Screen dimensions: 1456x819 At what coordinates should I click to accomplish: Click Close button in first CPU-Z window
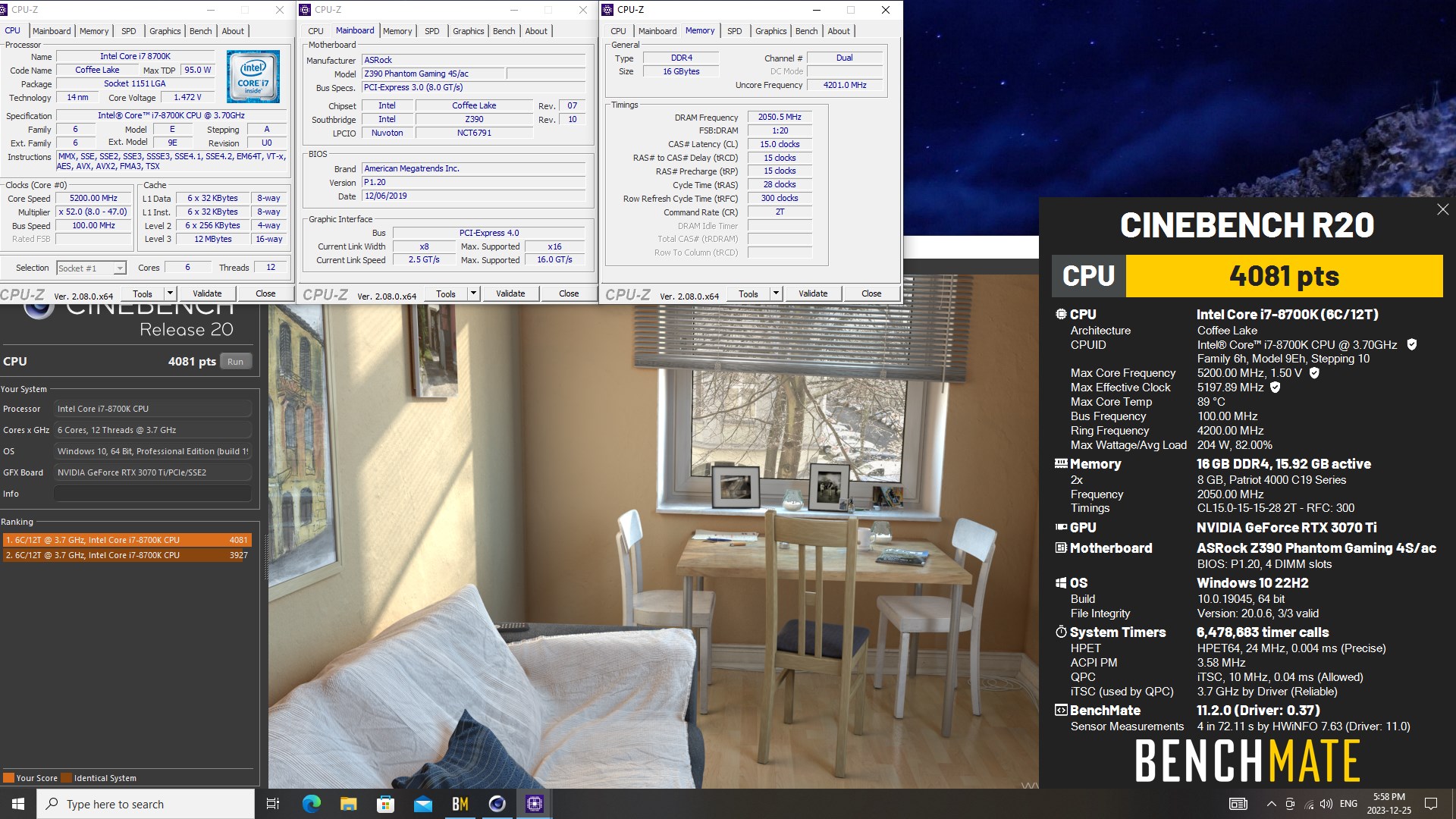coord(265,293)
